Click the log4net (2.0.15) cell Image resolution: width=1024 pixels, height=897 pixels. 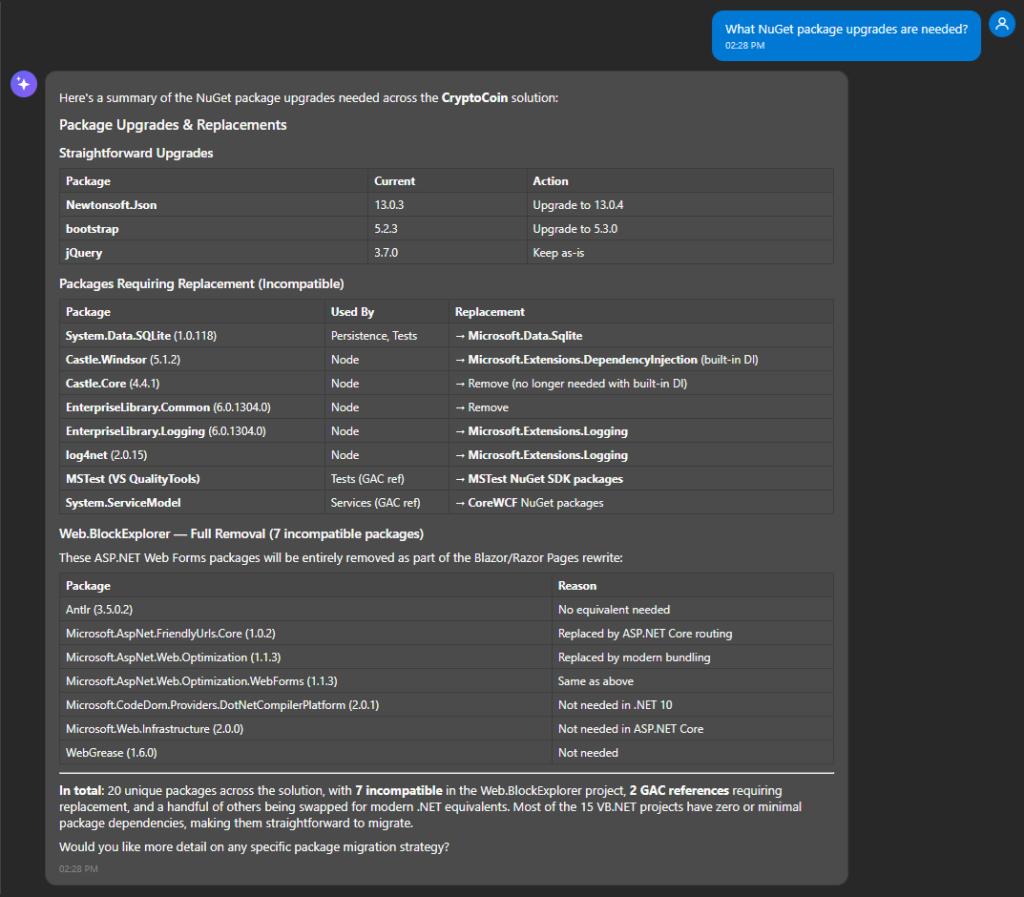[192, 455]
